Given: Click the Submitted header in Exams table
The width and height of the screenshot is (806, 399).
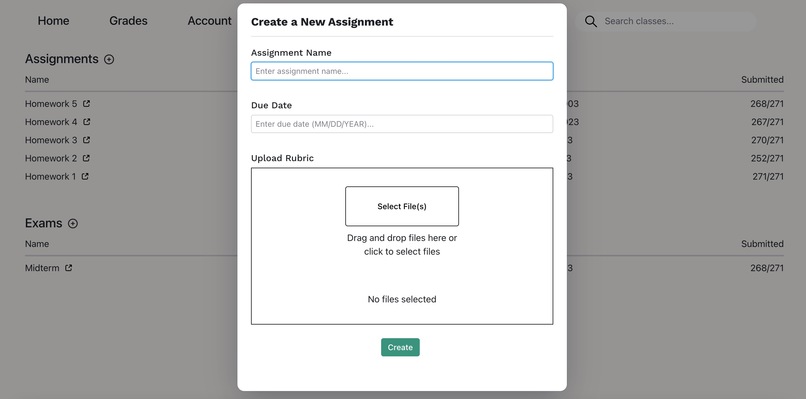Looking at the screenshot, I should coord(762,244).
